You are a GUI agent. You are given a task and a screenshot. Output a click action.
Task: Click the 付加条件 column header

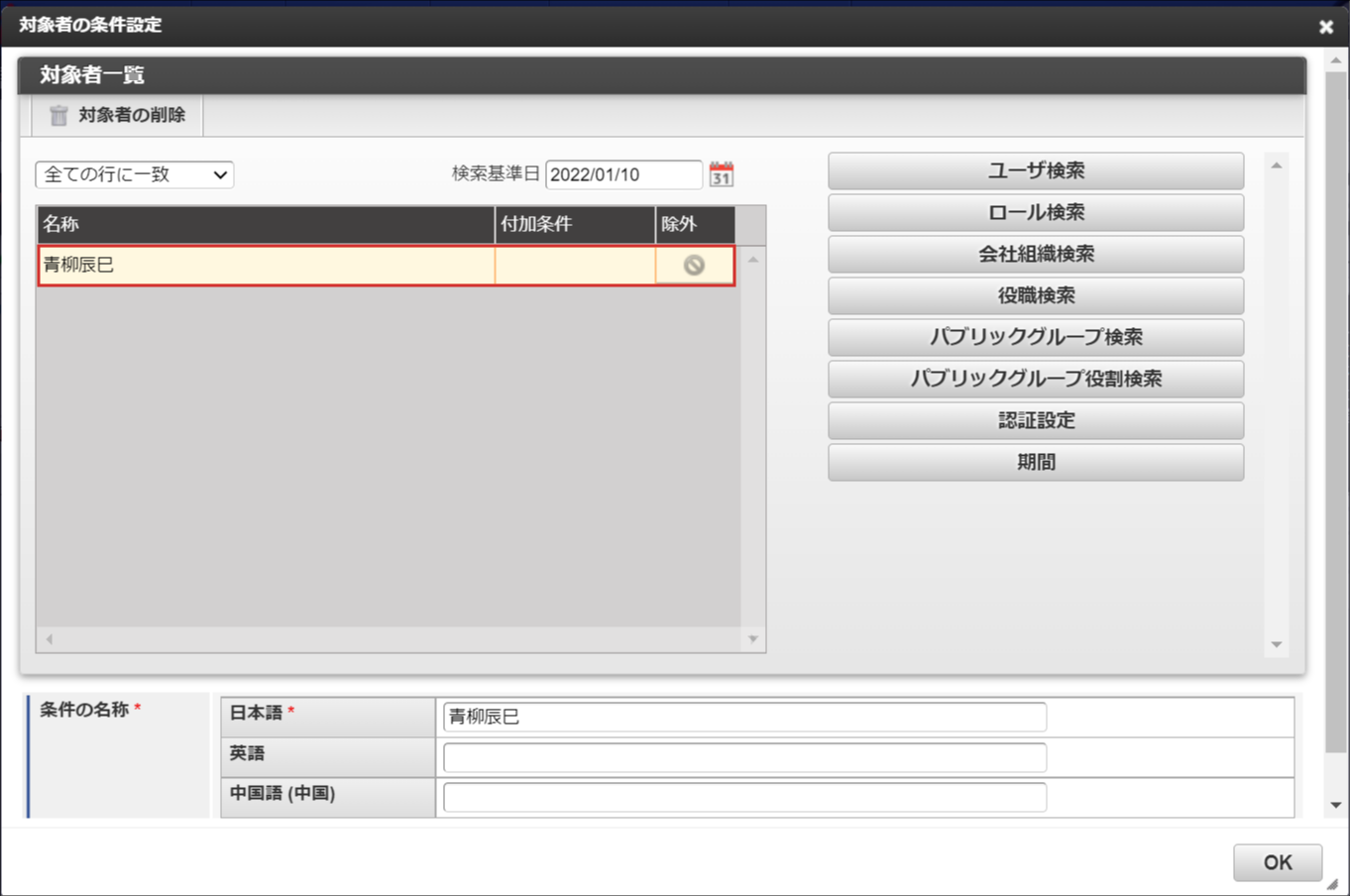(x=575, y=224)
